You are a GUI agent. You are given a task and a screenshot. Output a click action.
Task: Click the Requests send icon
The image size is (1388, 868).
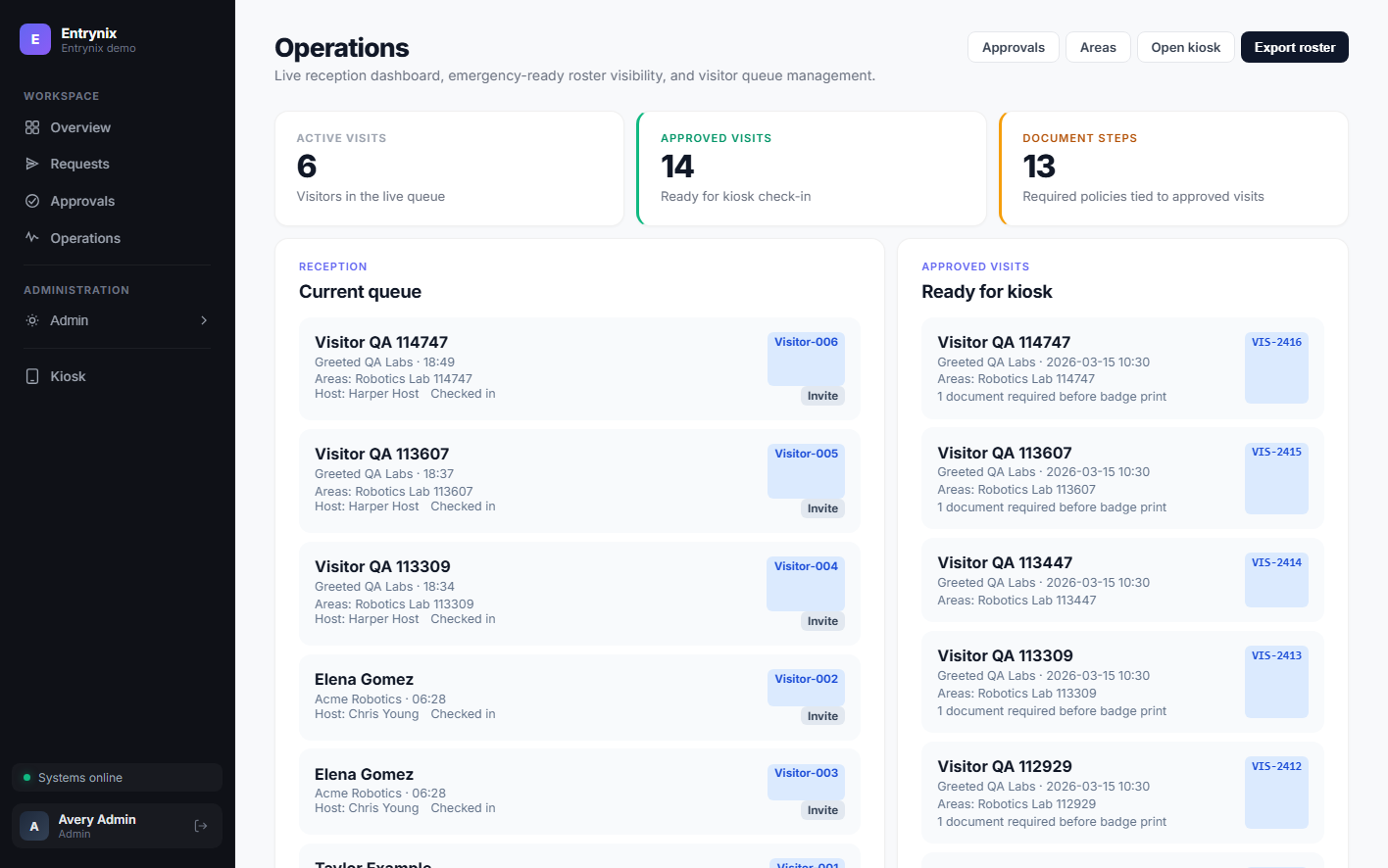pos(32,164)
